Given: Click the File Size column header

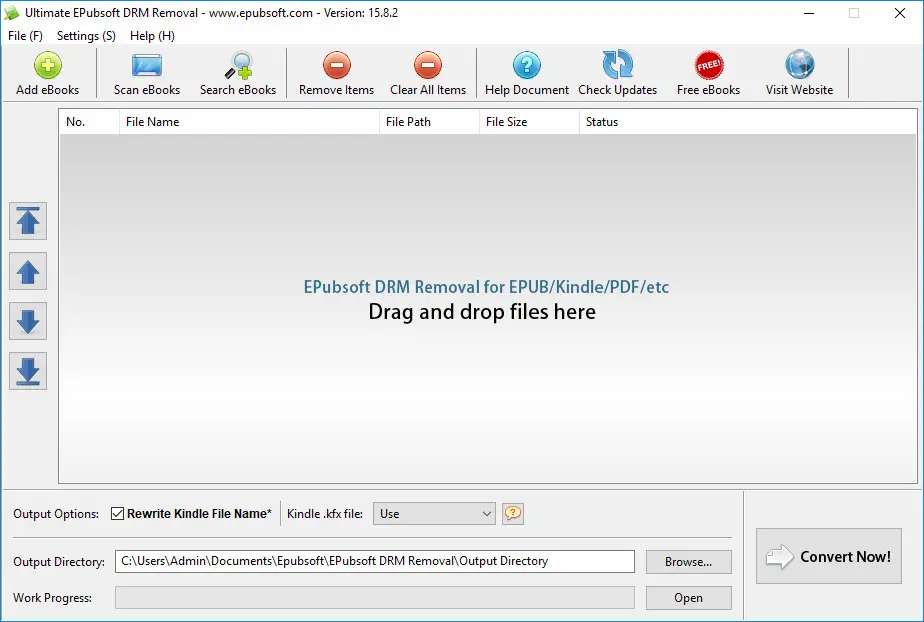Looking at the screenshot, I should tap(529, 122).
